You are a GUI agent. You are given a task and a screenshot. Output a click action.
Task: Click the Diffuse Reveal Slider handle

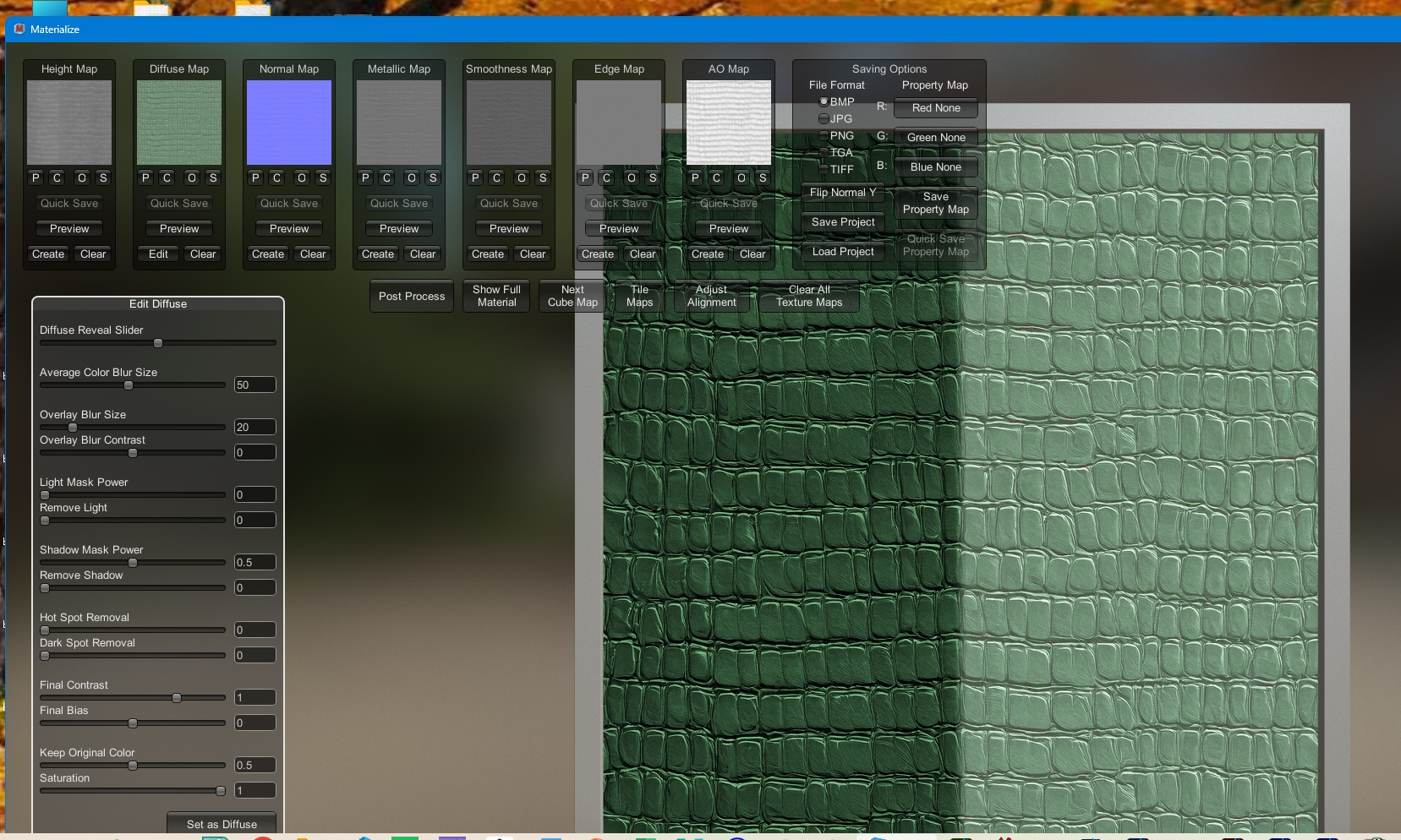tap(158, 343)
